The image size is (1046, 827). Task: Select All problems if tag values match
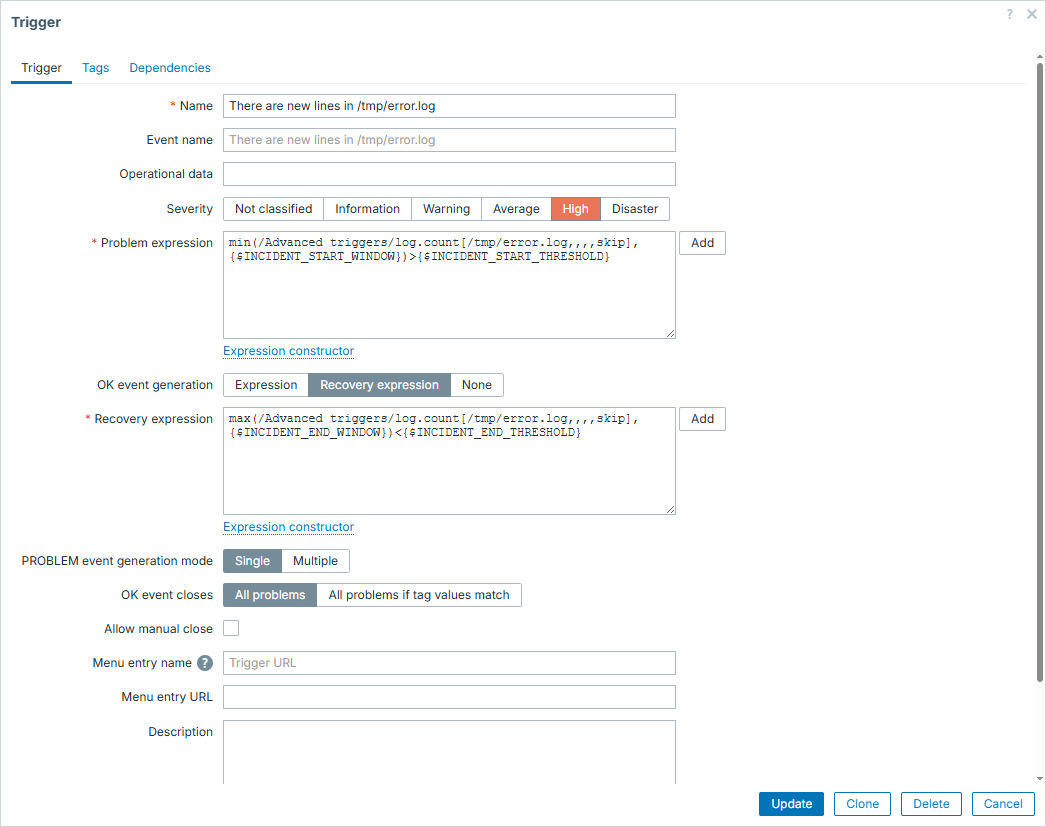coord(419,595)
